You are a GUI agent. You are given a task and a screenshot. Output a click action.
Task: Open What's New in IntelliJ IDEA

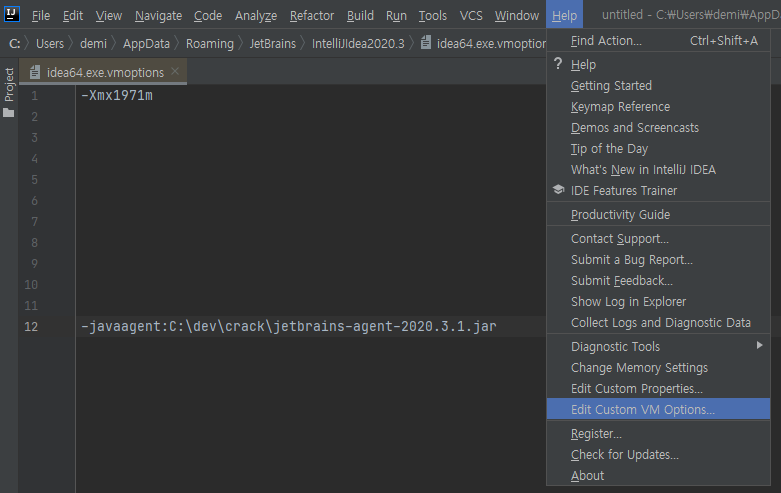pyautogui.click(x=658, y=169)
